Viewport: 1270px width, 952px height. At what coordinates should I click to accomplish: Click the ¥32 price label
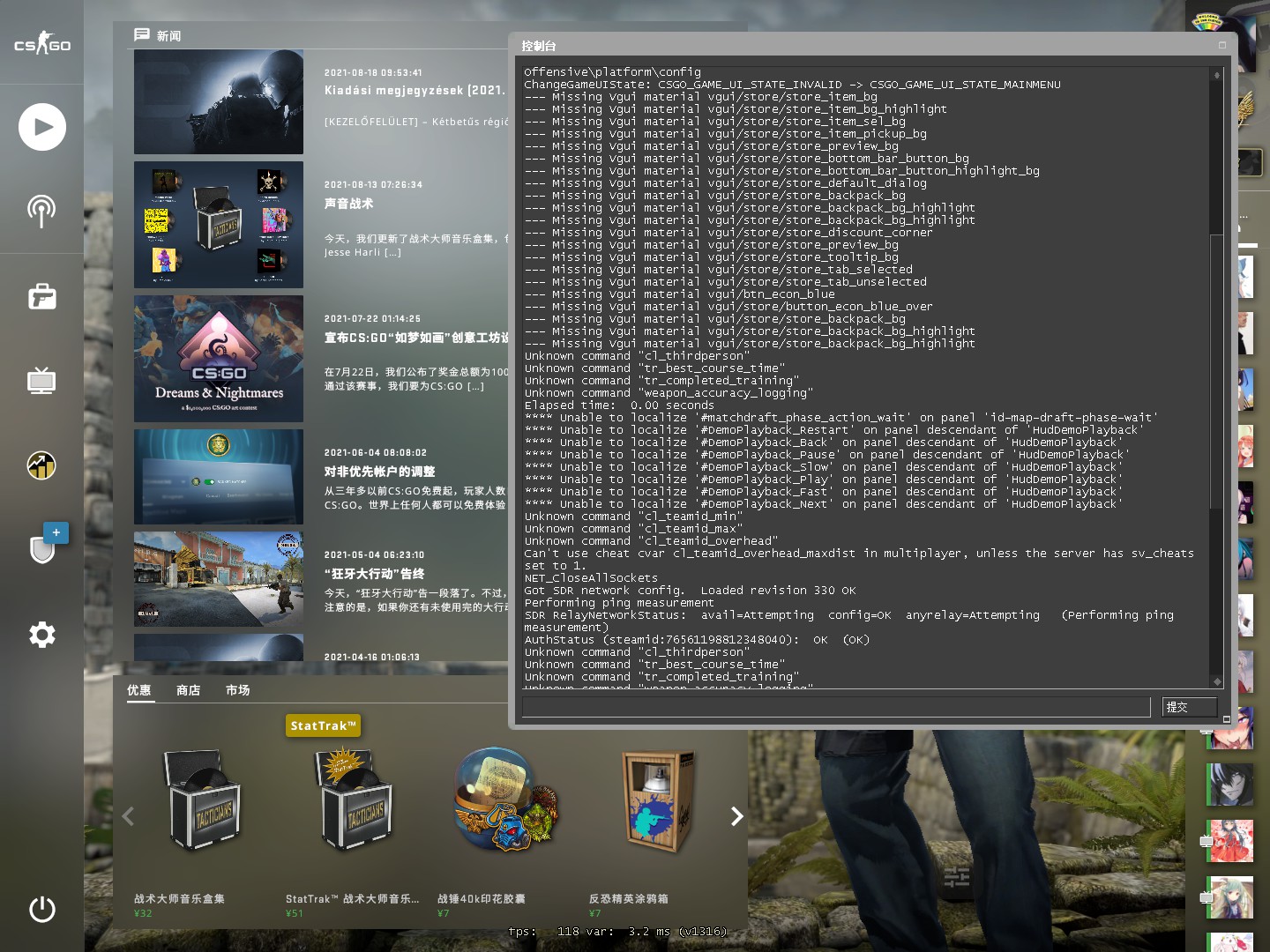(143, 913)
